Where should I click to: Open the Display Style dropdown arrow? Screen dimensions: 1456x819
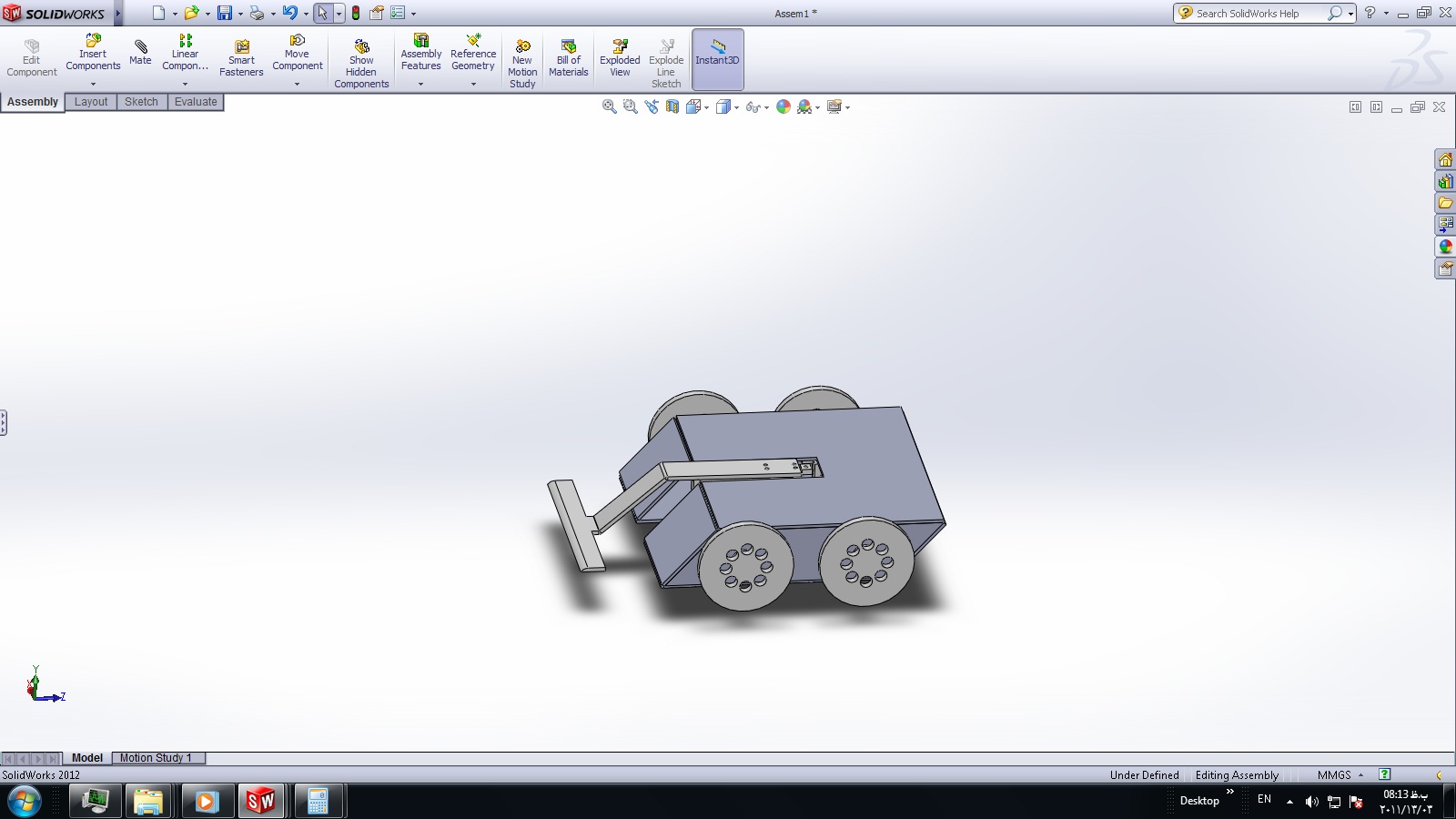tap(736, 108)
